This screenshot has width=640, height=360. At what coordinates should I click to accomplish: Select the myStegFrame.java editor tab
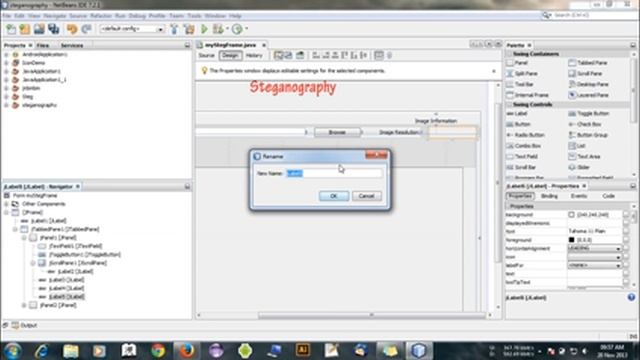pos(230,45)
